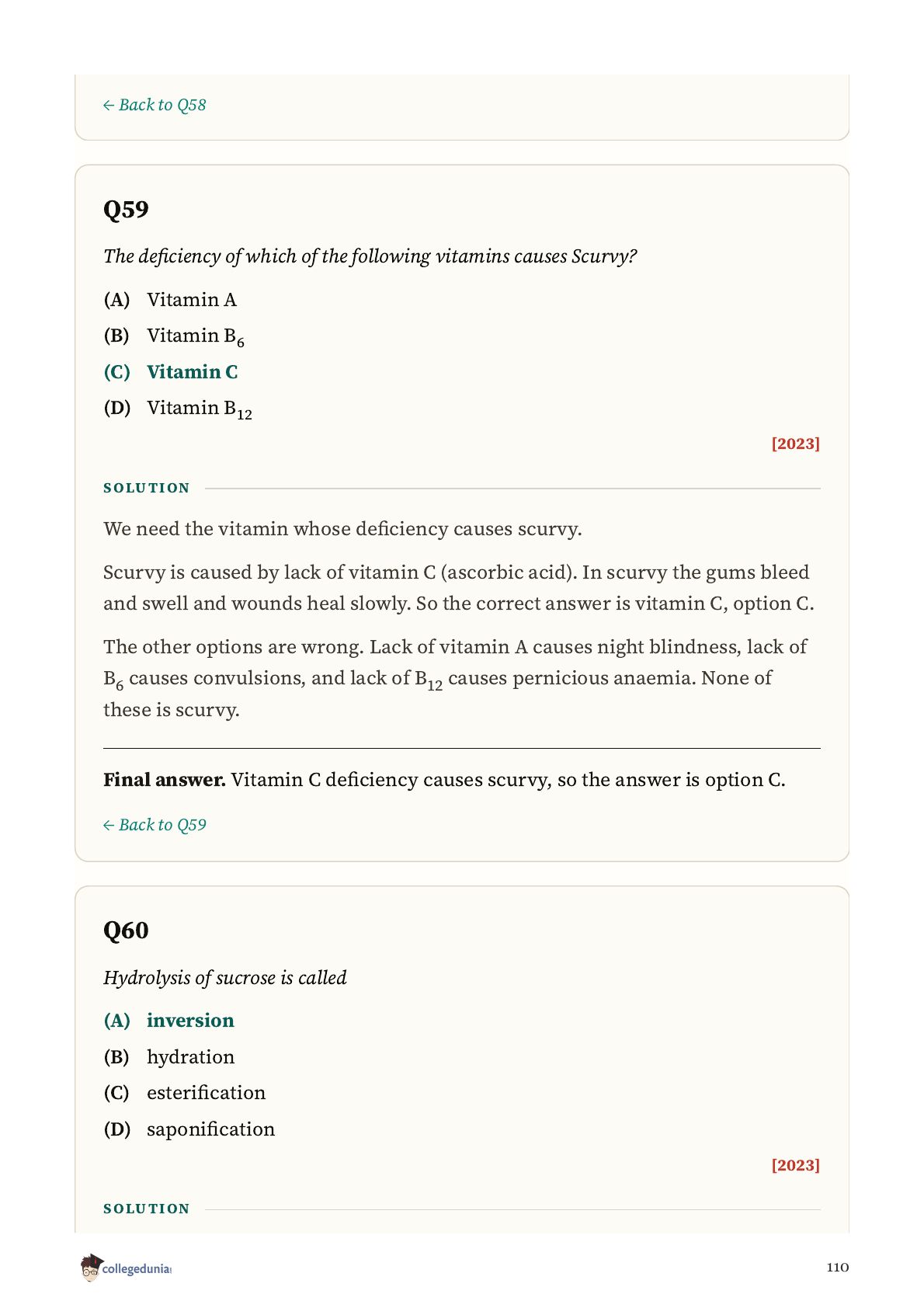
Task: Click the scurvy question text in Q59
Action: coord(370,256)
